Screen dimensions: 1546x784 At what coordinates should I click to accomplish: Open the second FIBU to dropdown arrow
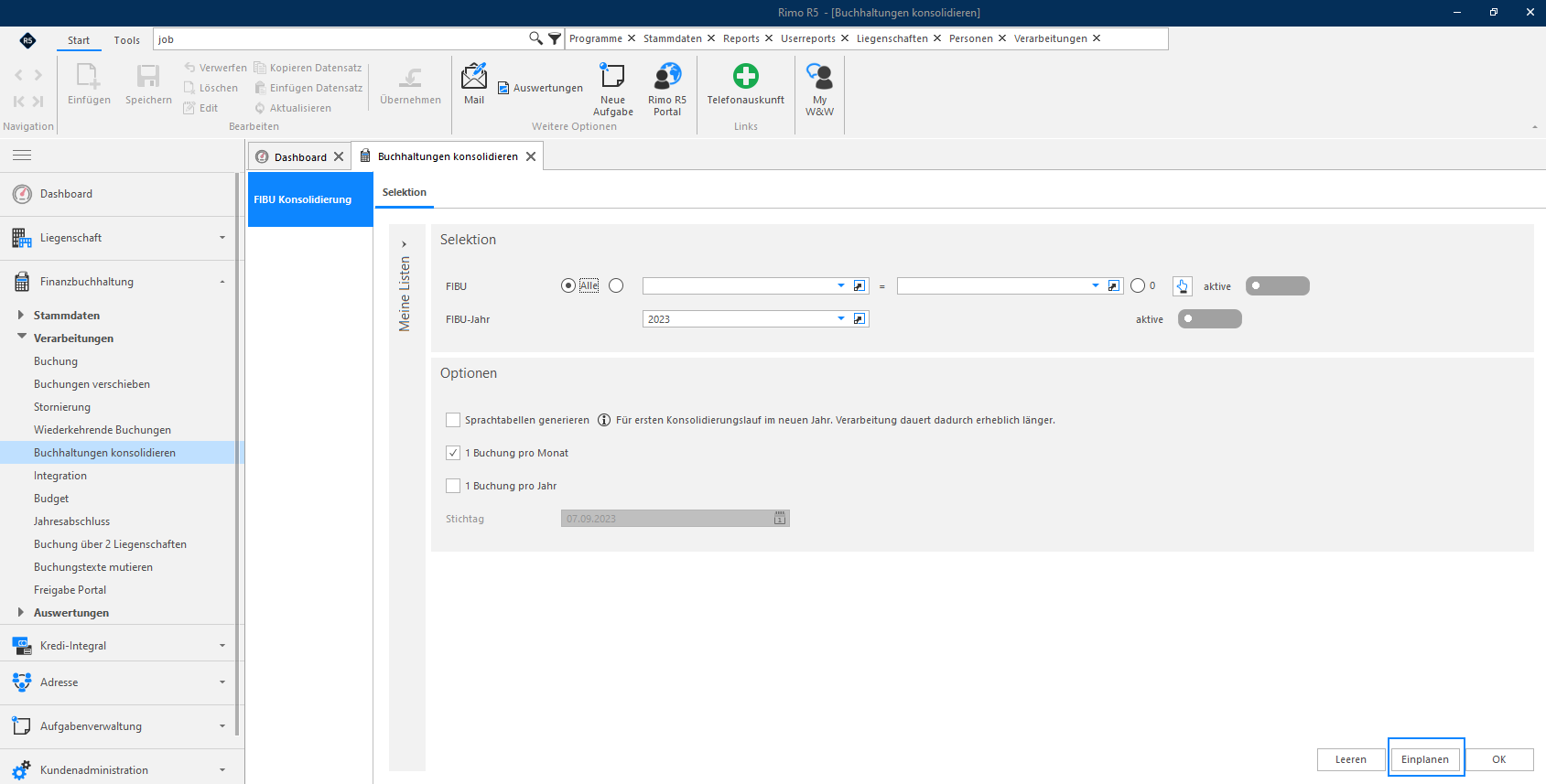1096,285
